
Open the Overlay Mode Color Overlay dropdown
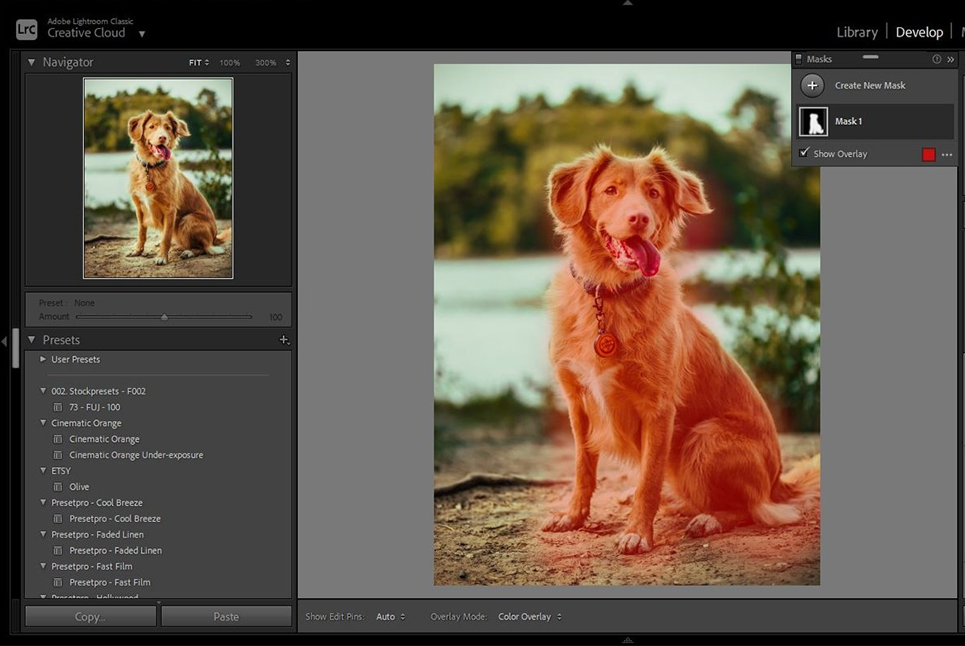(530, 616)
